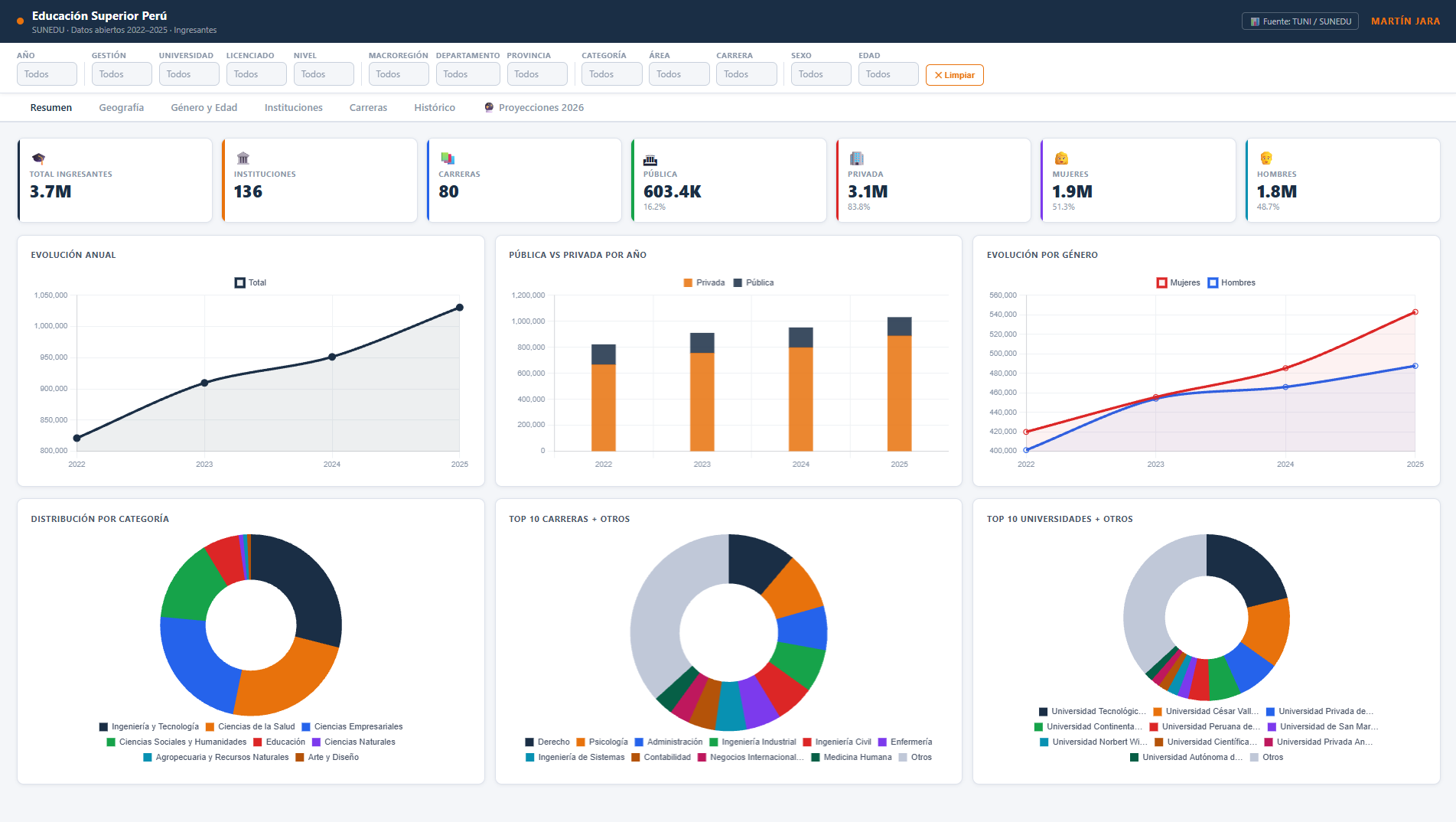Open the Año filter dropdown

click(x=47, y=74)
